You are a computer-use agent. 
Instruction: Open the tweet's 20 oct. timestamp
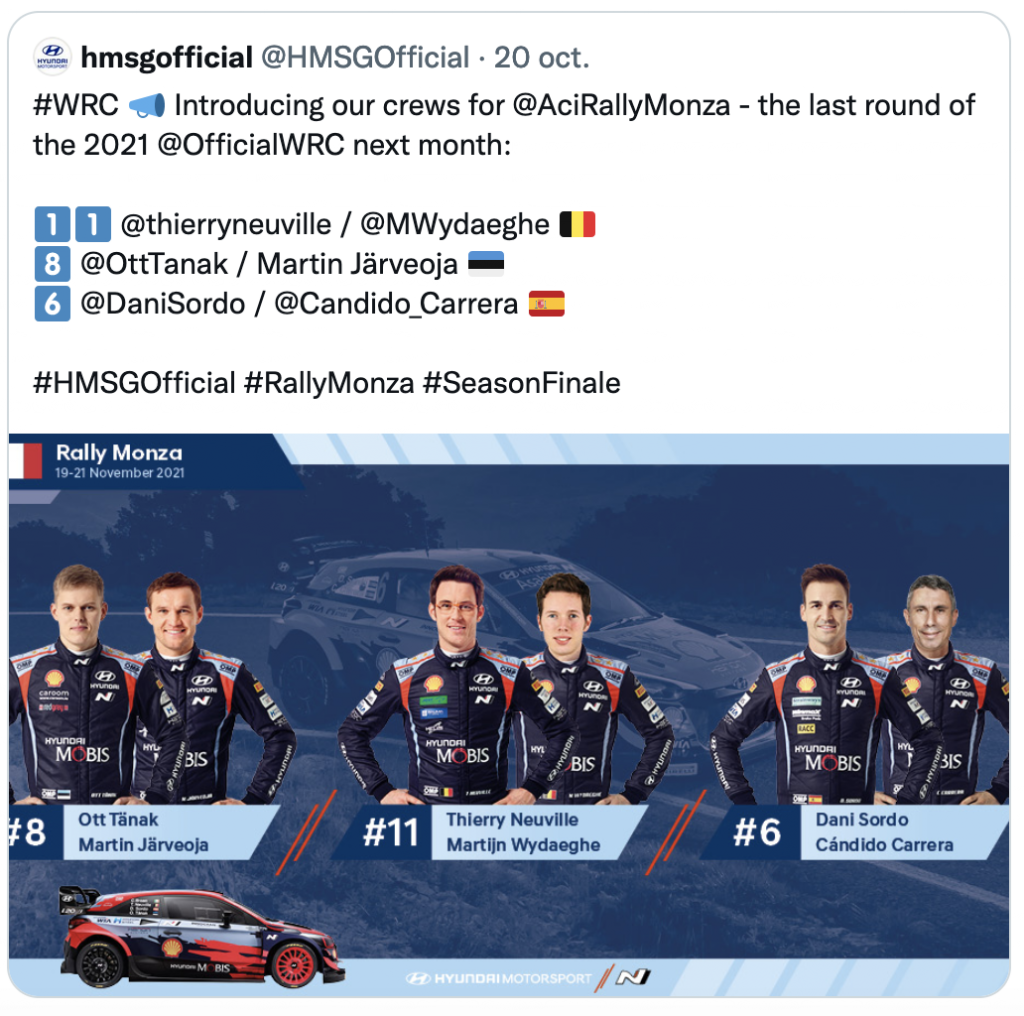pyautogui.click(x=541, y=57)
